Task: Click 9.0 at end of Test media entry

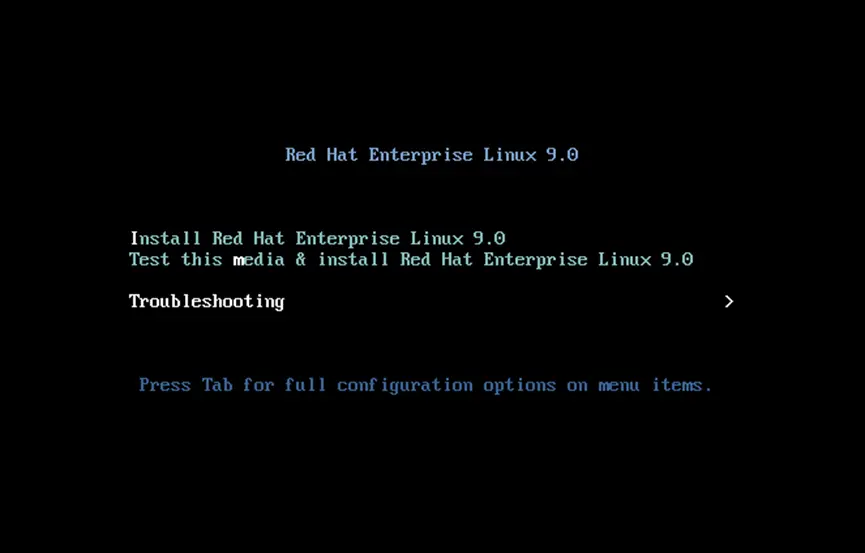Action: [x=677, y=259]
